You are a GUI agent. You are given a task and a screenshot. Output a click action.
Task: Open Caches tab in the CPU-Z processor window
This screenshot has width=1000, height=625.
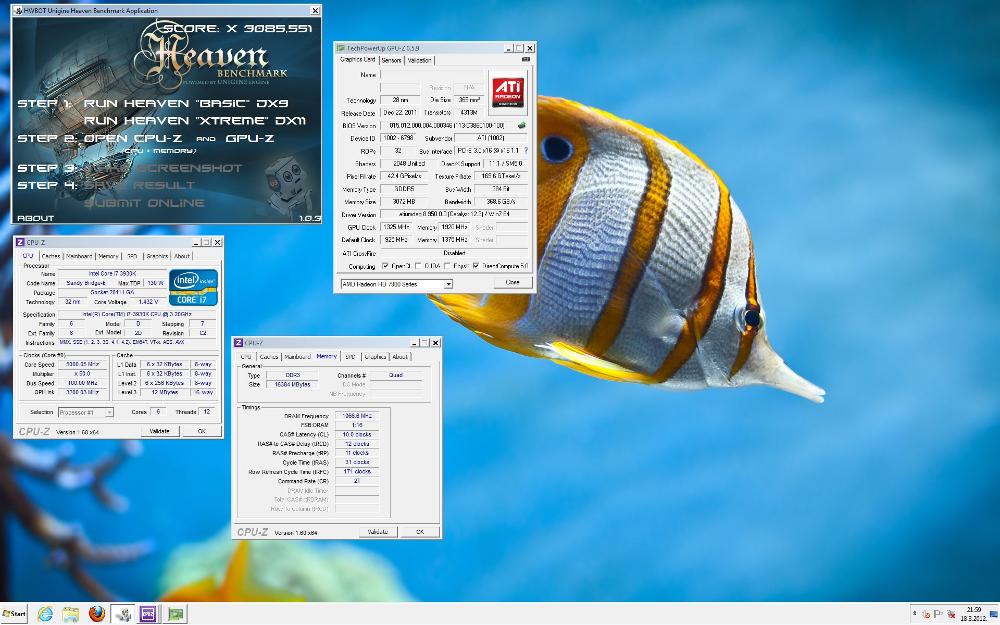pyautogui.click(x=50, y=256)
